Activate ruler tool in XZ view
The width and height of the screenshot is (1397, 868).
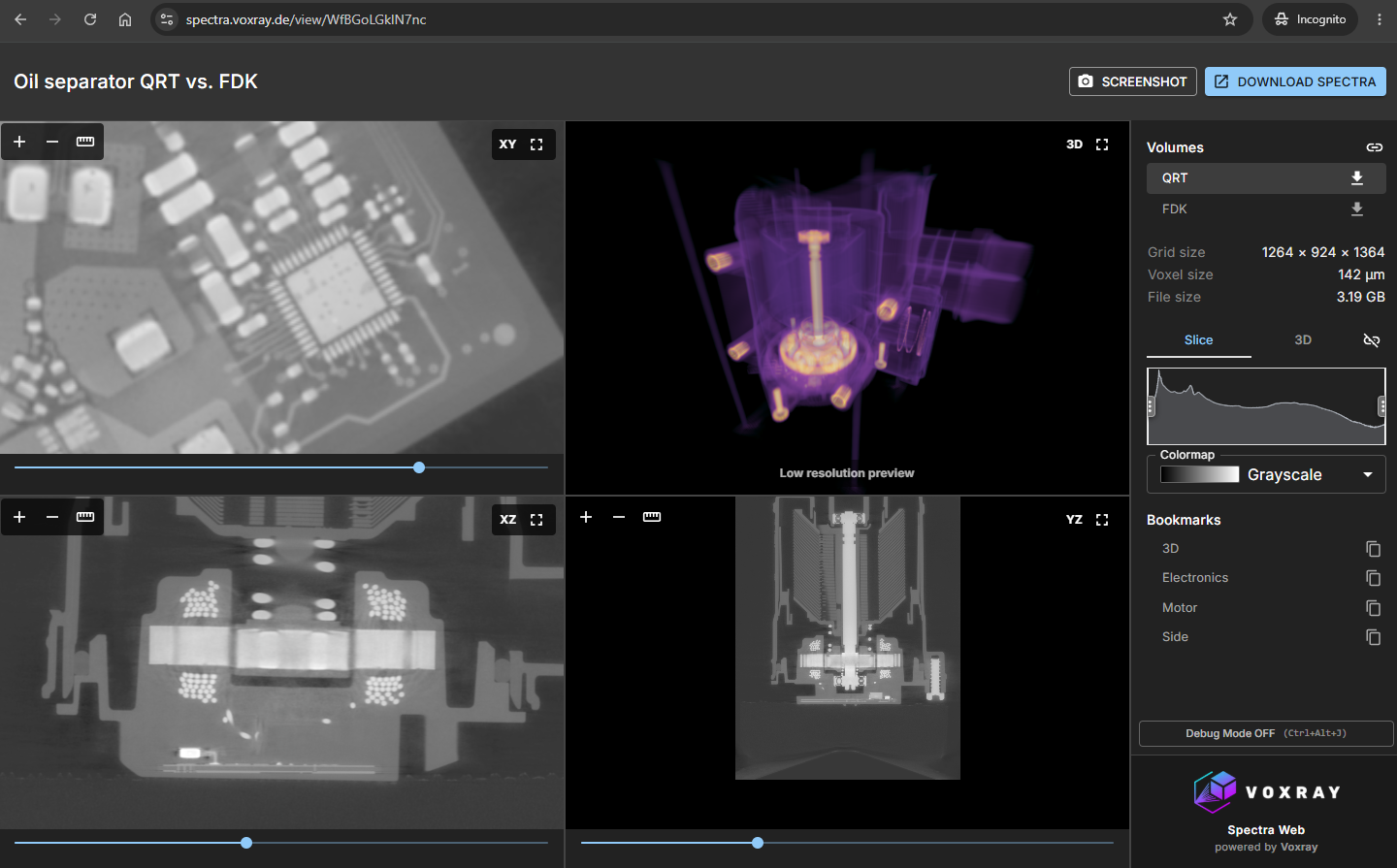coord(85,517)
